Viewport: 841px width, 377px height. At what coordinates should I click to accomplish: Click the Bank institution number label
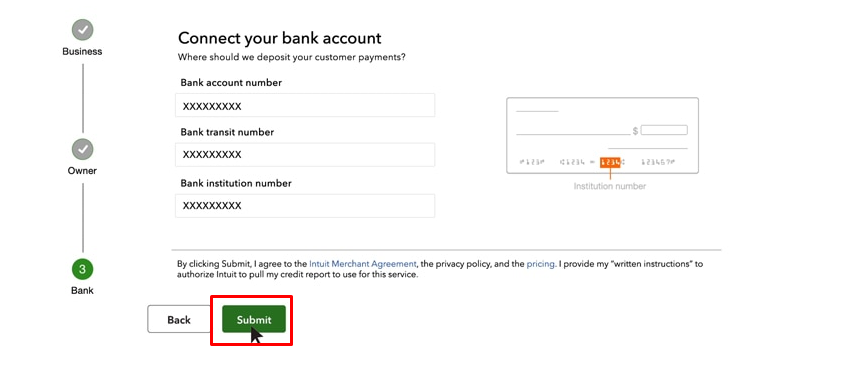(x=236, y=183)
